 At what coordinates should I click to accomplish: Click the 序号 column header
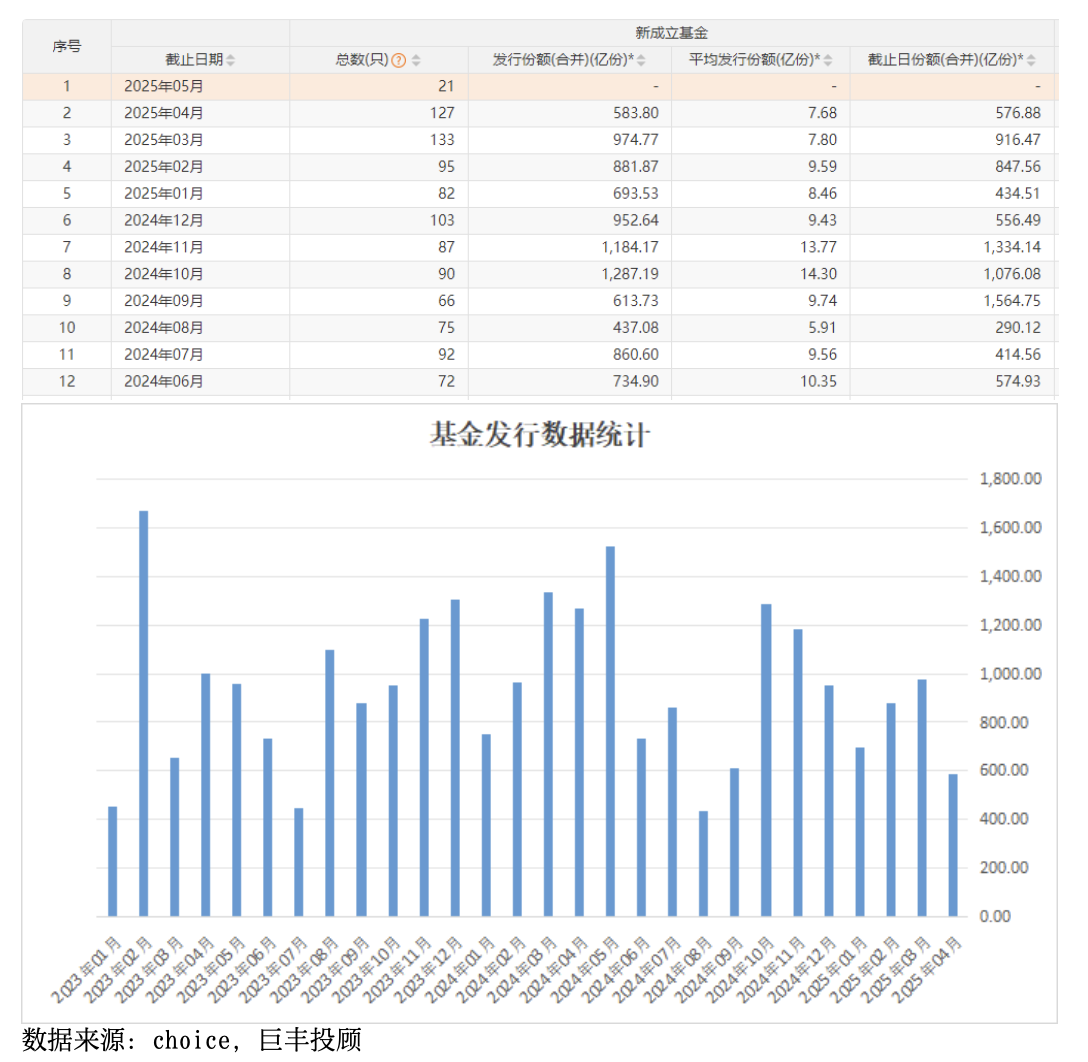click(x=67, y=46)
